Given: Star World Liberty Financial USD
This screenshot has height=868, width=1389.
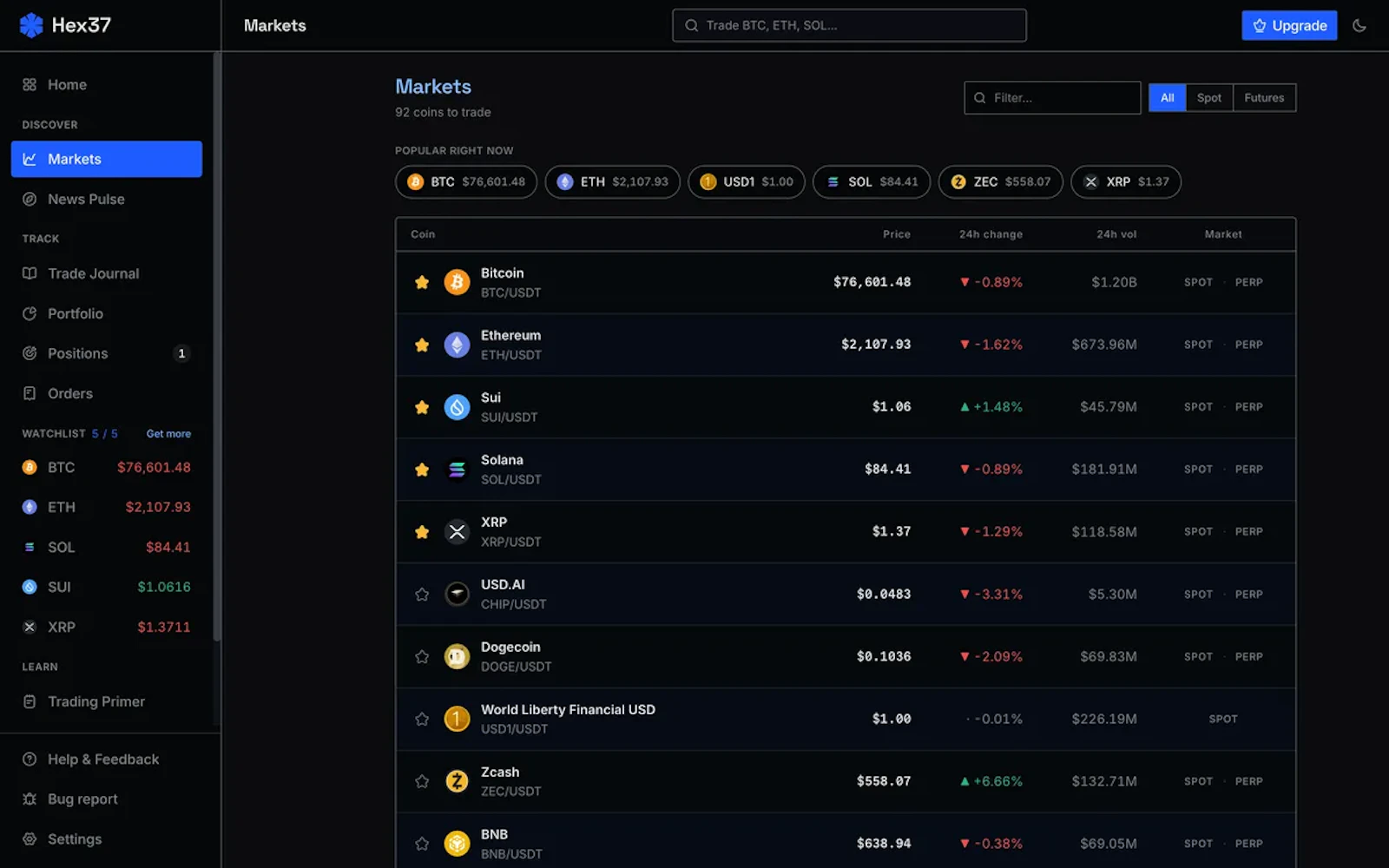Looking at the screenshot, I should point(422,720).
